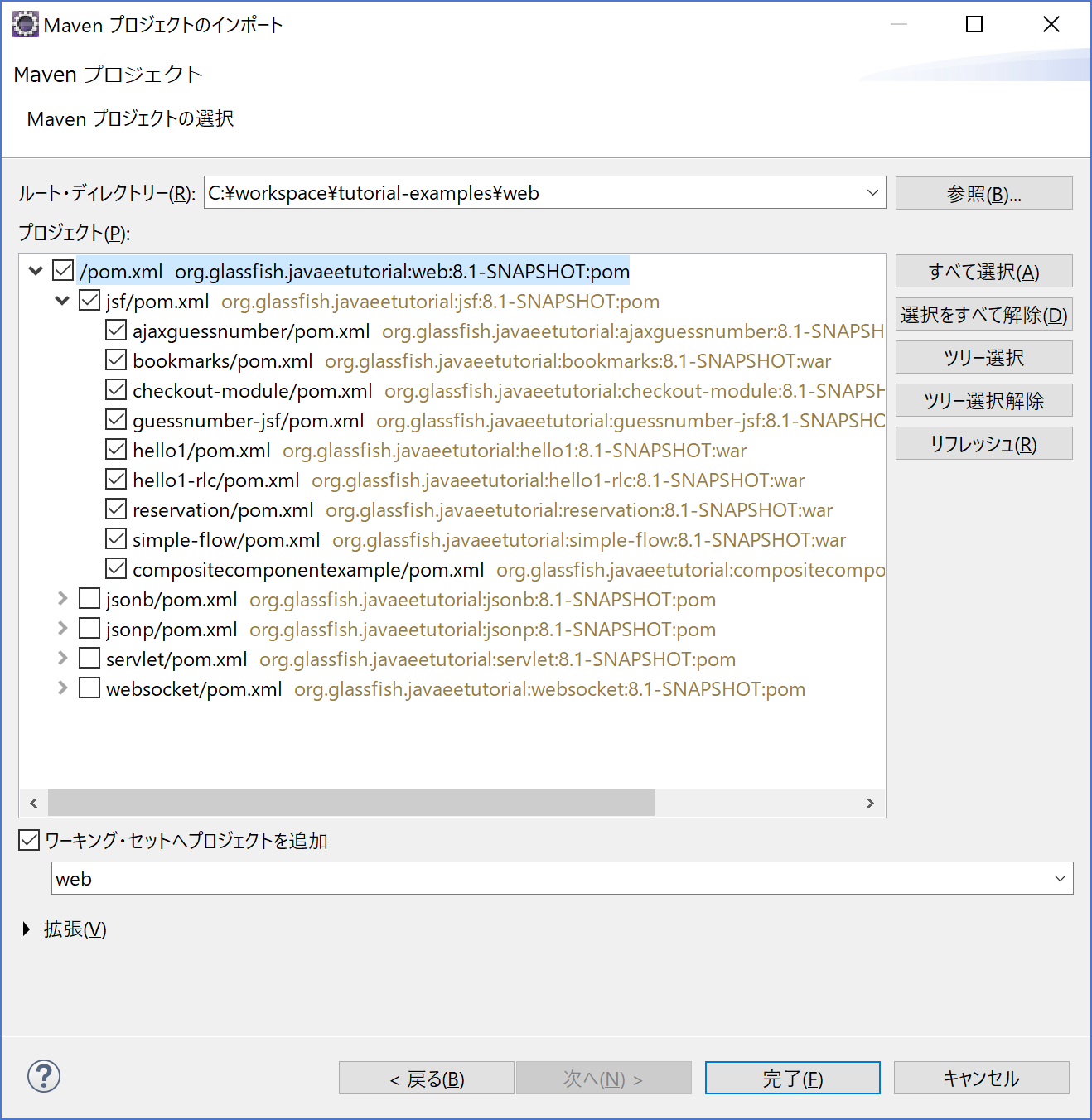
Task: Click the 参照(B)... browse button
Action: tap(983, 193)
